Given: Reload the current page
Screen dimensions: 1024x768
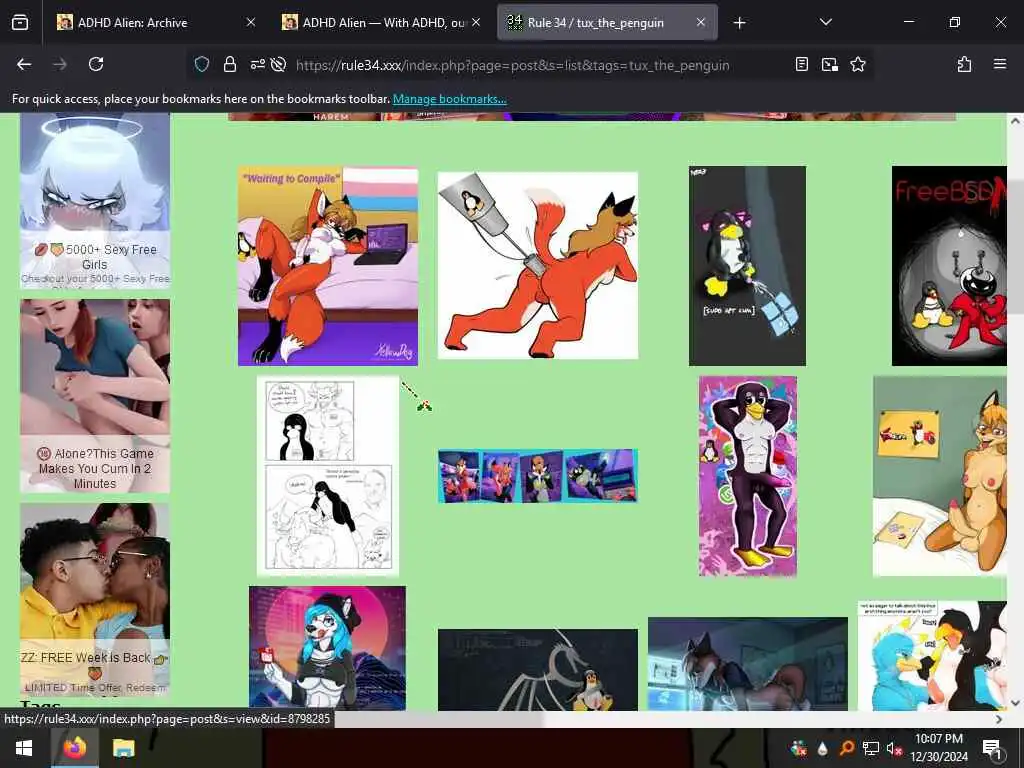Looking at the screenshot, I should 96,64.
